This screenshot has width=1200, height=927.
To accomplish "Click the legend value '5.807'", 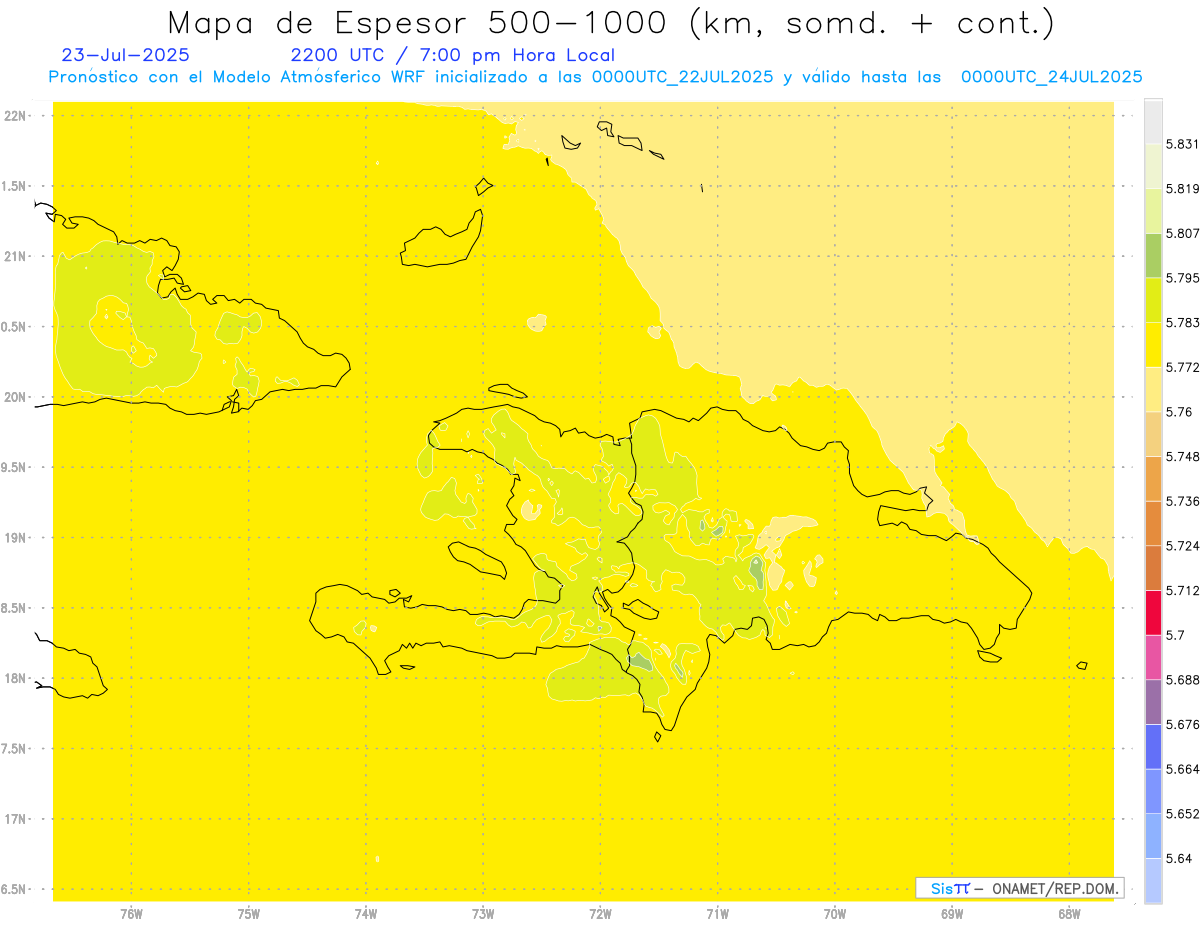I will click(1183, 233).
